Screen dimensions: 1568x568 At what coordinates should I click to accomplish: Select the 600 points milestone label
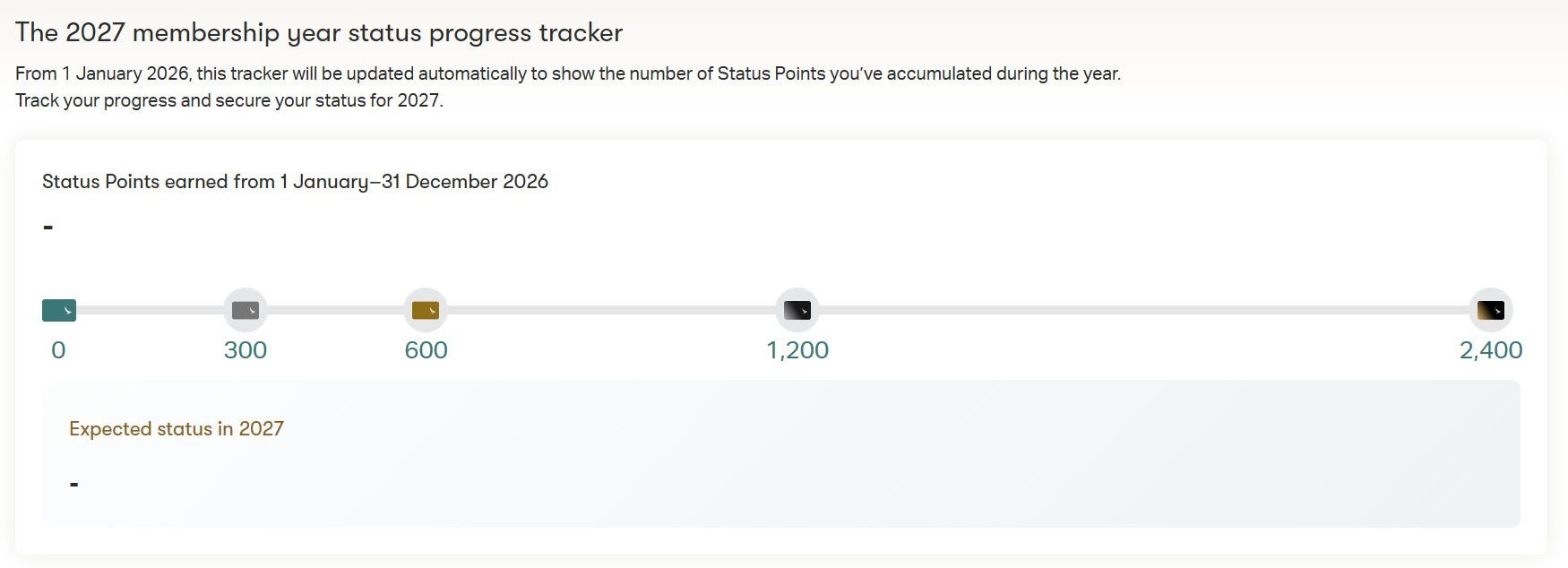coord(426,350)
